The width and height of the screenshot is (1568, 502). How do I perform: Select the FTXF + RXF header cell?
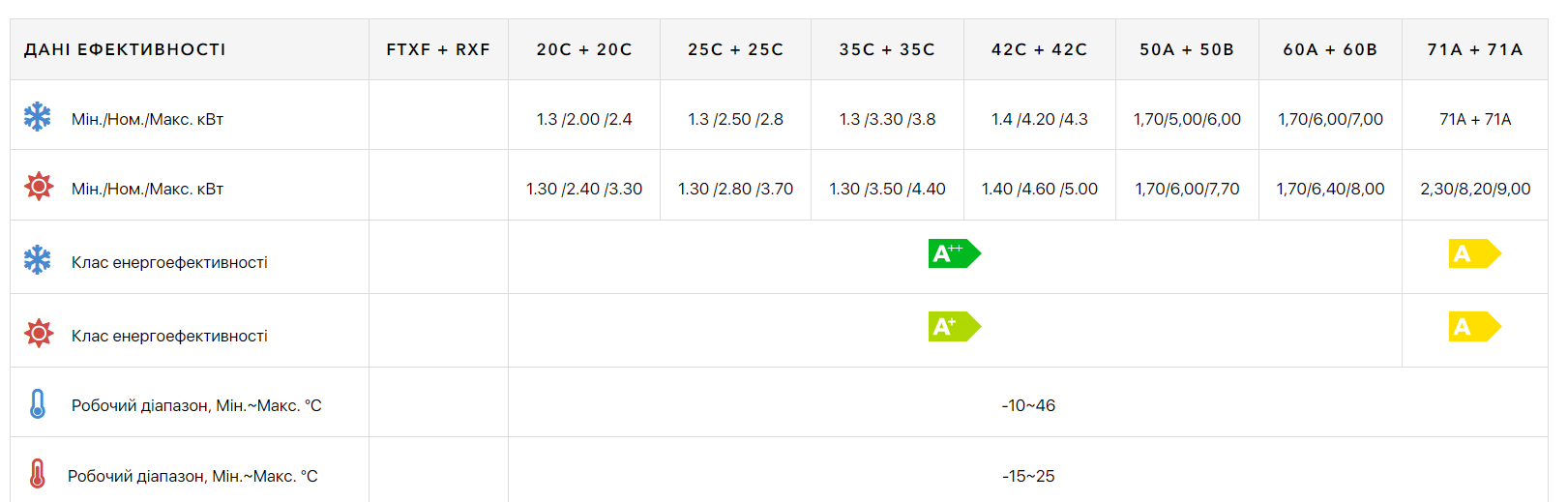[438, 49]
